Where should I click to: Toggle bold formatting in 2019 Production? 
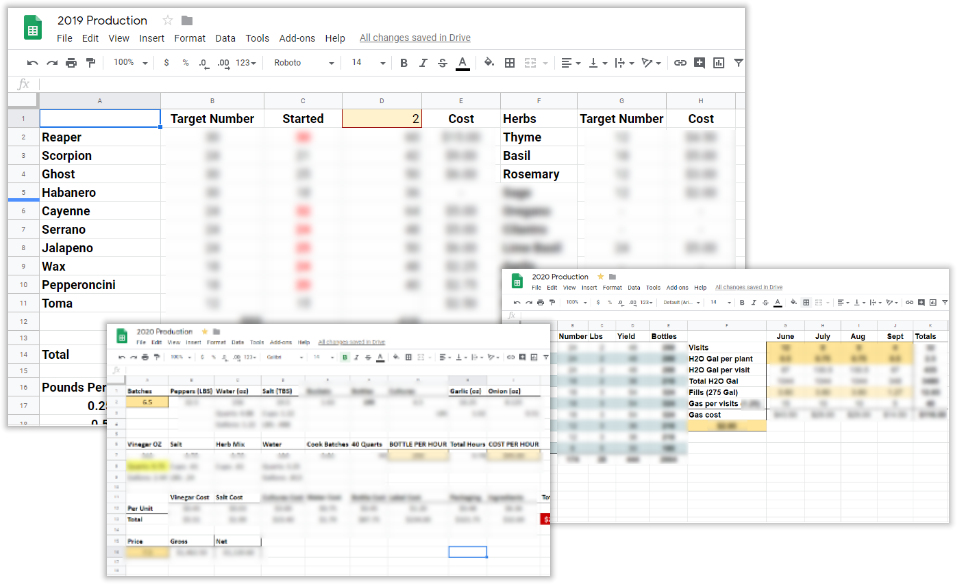[x=404, y=63]
